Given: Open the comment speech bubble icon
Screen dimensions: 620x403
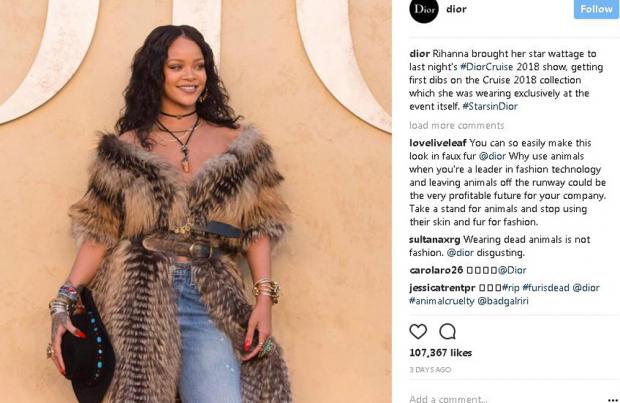Looking at the screenshot, I should click(x=447, y=331).
